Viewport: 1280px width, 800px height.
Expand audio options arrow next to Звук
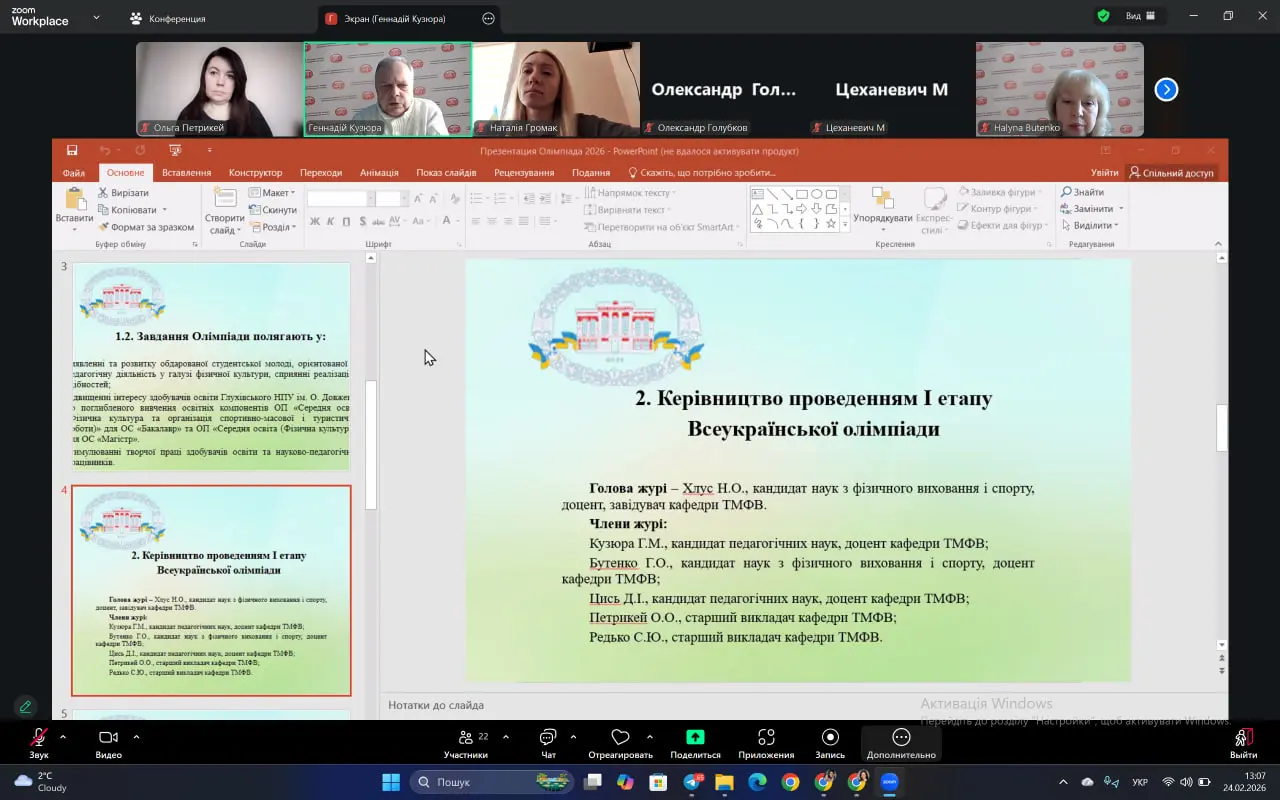tap(63, 737)
